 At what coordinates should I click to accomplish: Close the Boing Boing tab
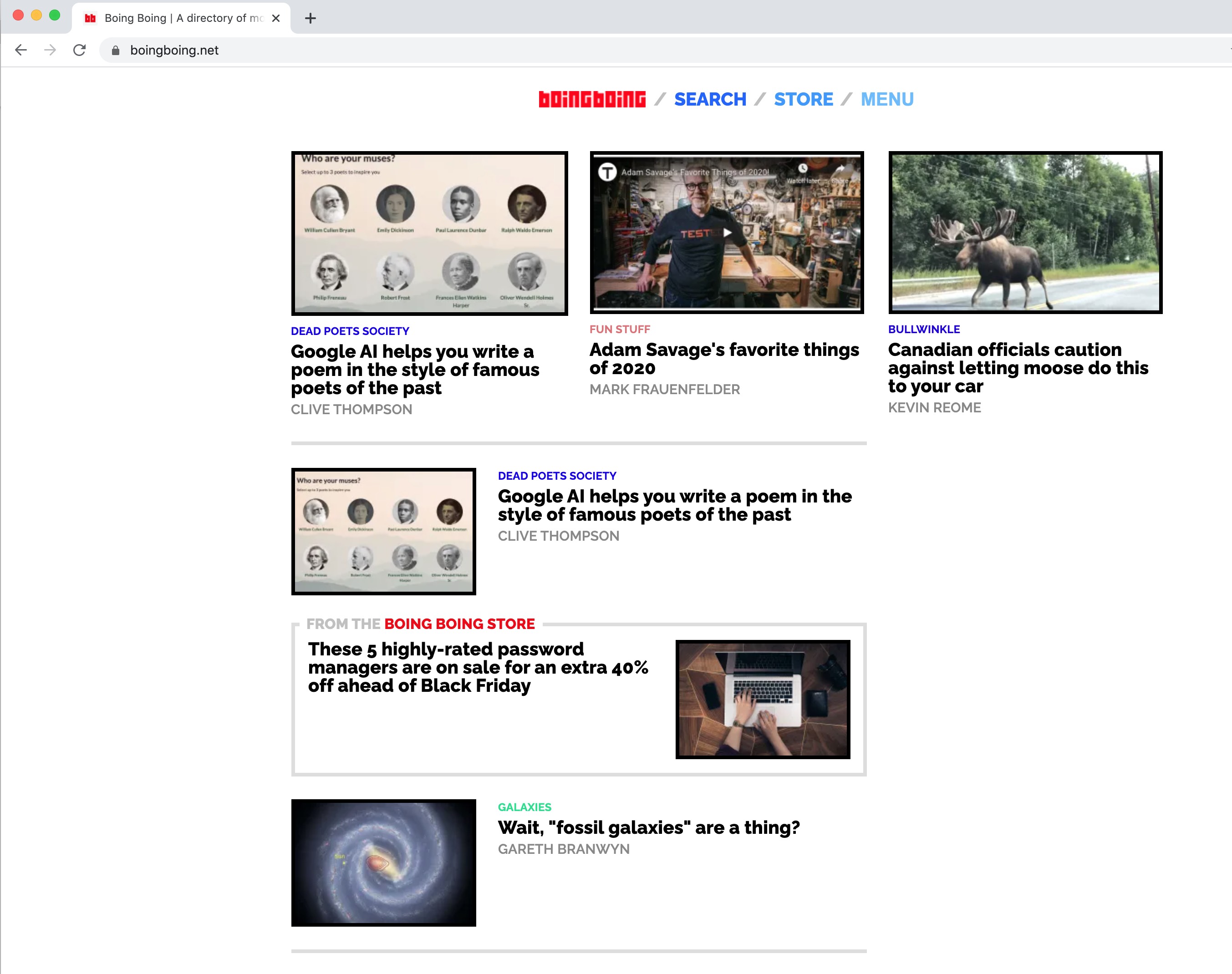(x=276, y=18)
